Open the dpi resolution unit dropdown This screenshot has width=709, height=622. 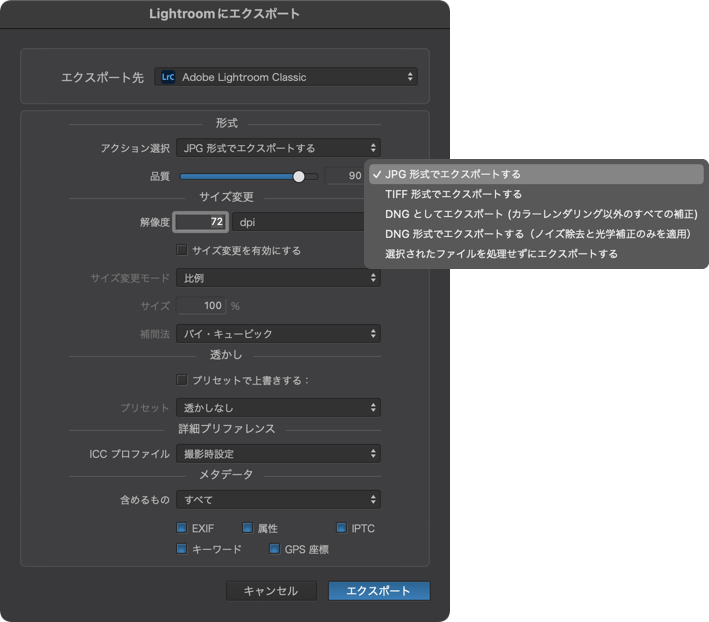[298, 222]
